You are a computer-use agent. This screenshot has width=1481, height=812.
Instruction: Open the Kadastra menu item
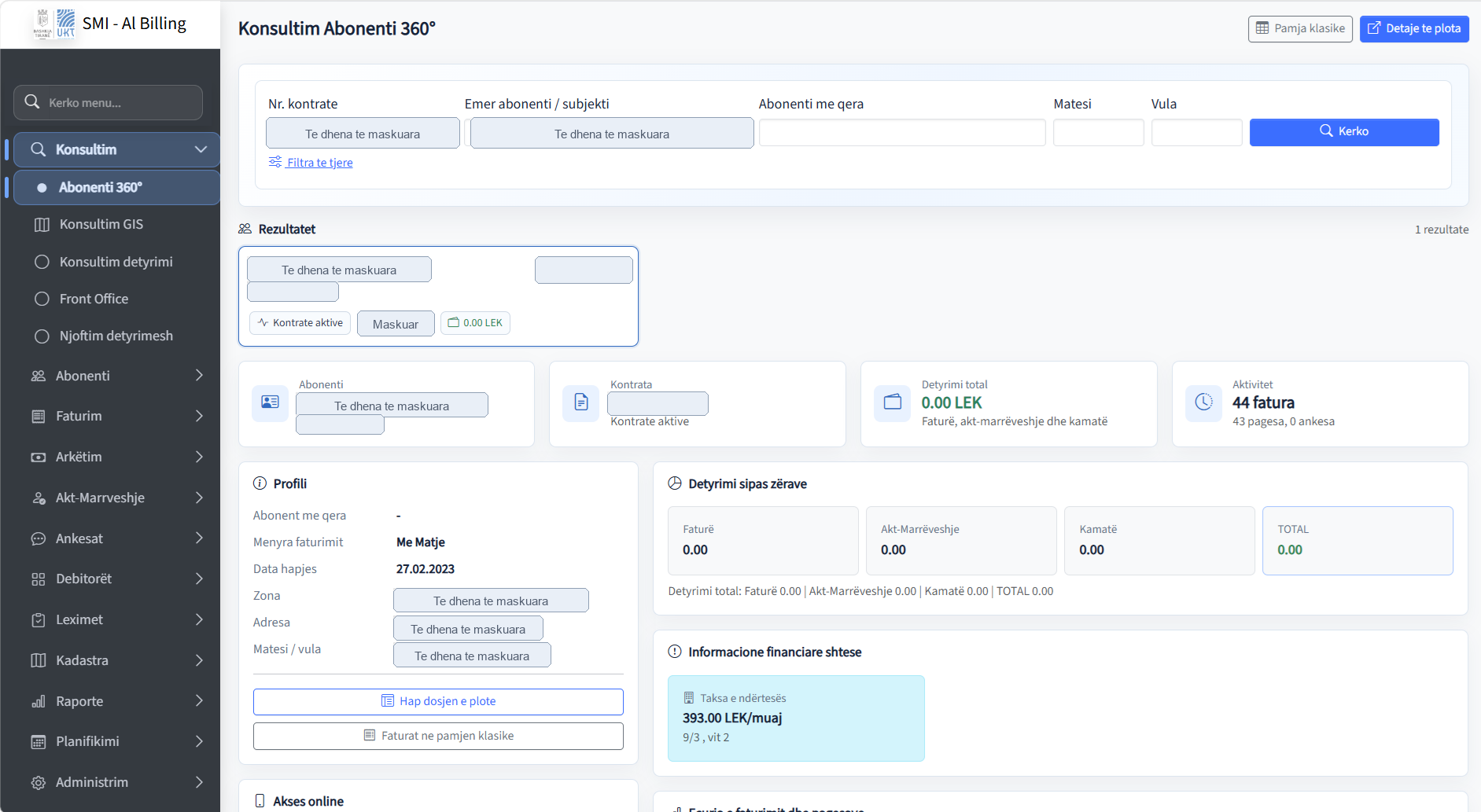116,660
